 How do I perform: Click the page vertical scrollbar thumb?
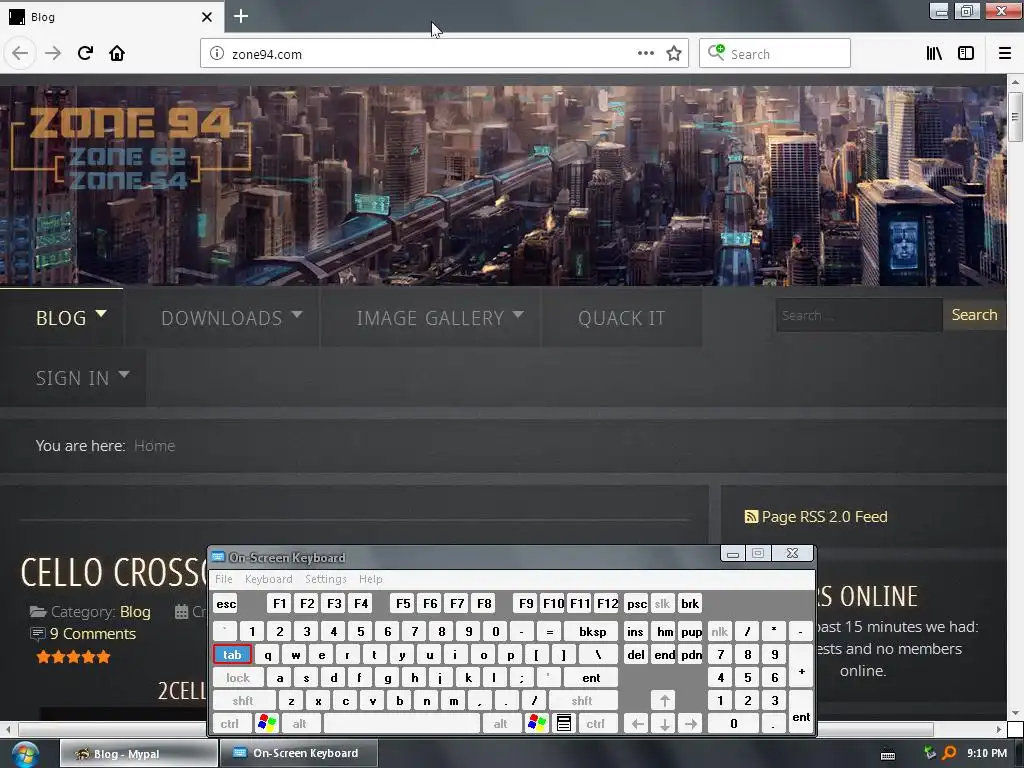(1014, 116)
